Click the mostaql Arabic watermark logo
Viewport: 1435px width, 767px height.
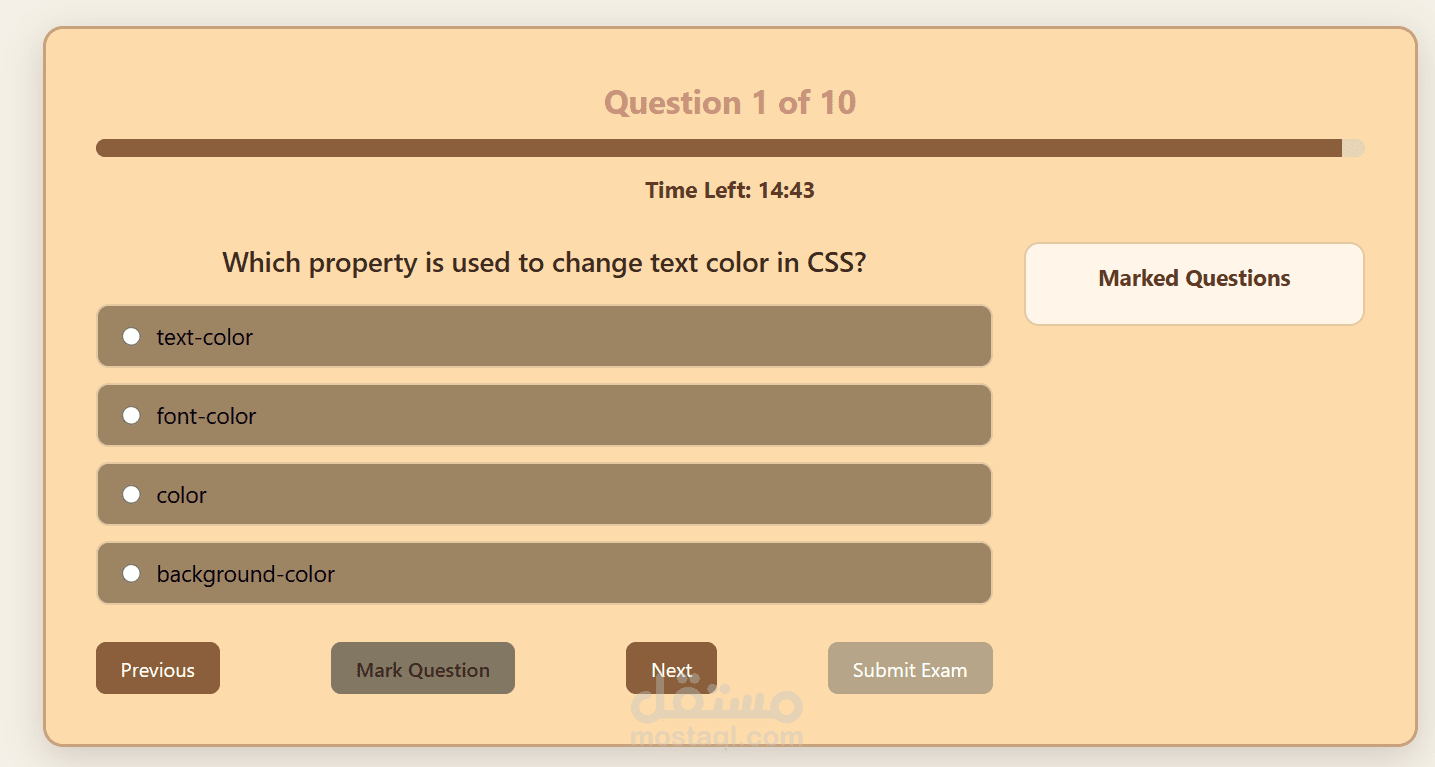coord(716,706)
